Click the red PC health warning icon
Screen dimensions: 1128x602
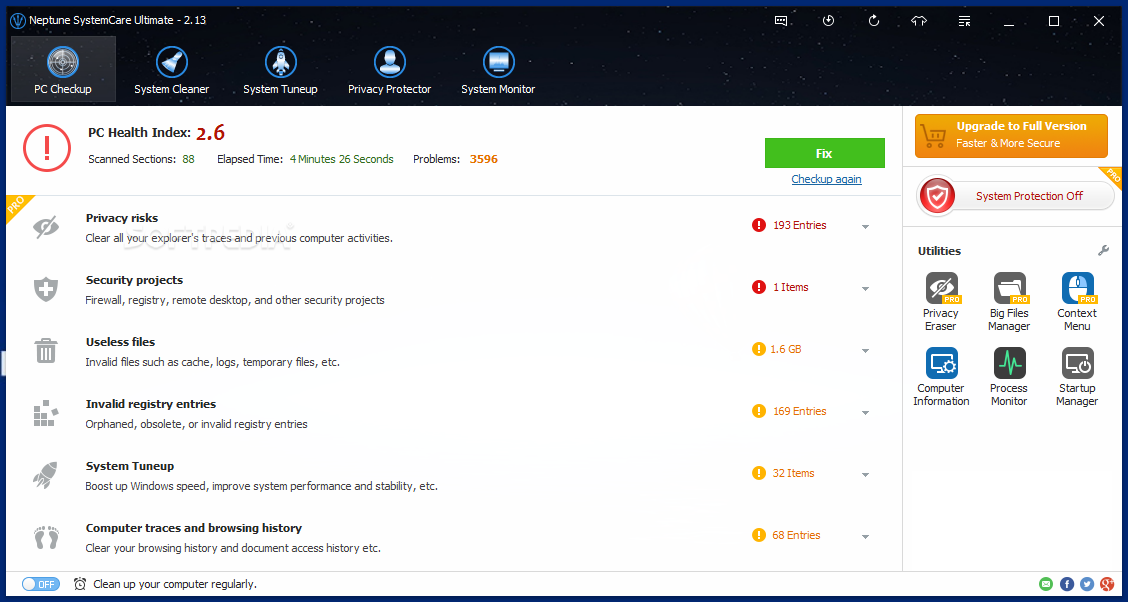(47, 147)
